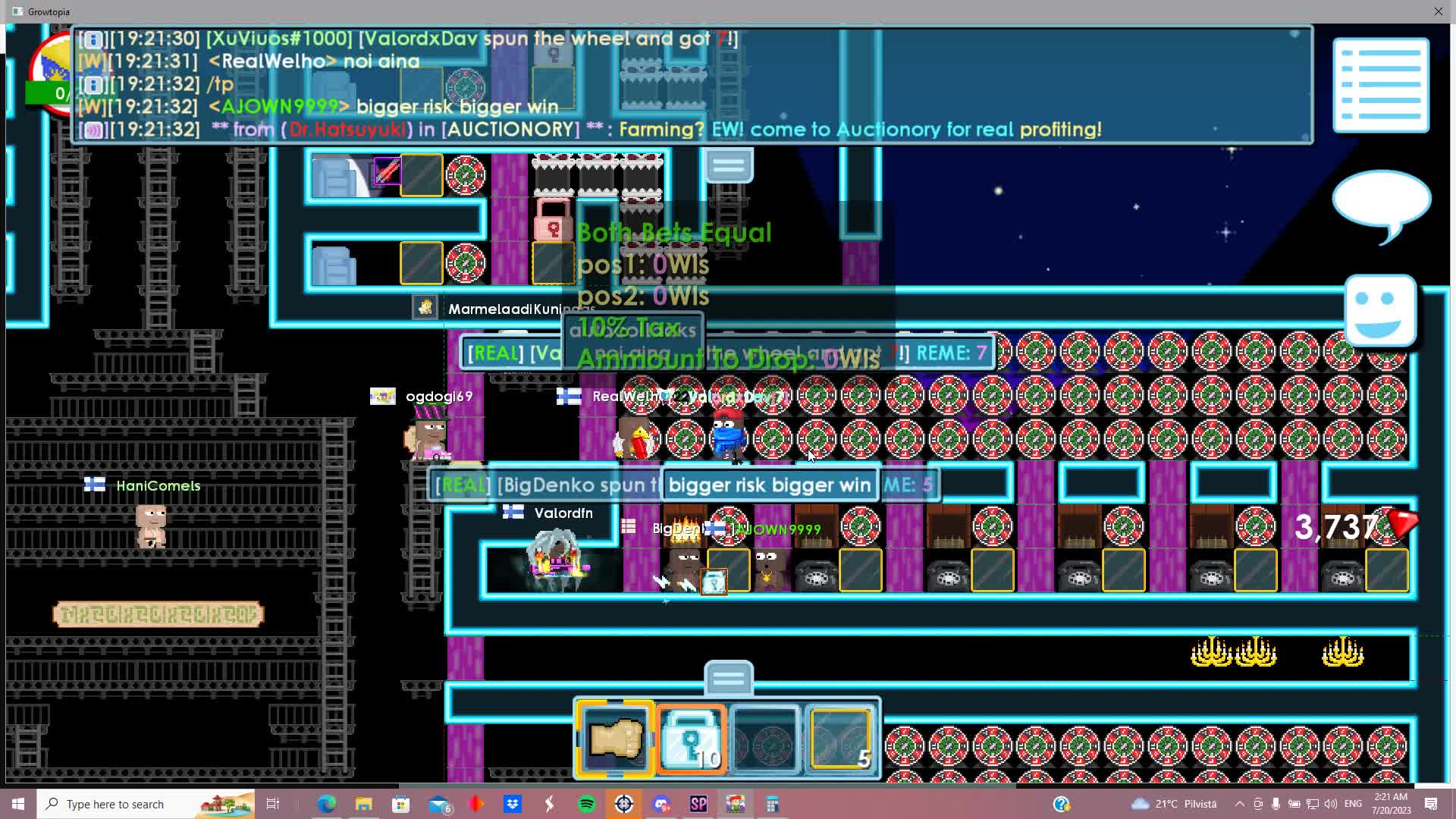Select the fist punch slot in hotbar
The height and width of the screenshot is (819, 1456).
coord(614,737)
